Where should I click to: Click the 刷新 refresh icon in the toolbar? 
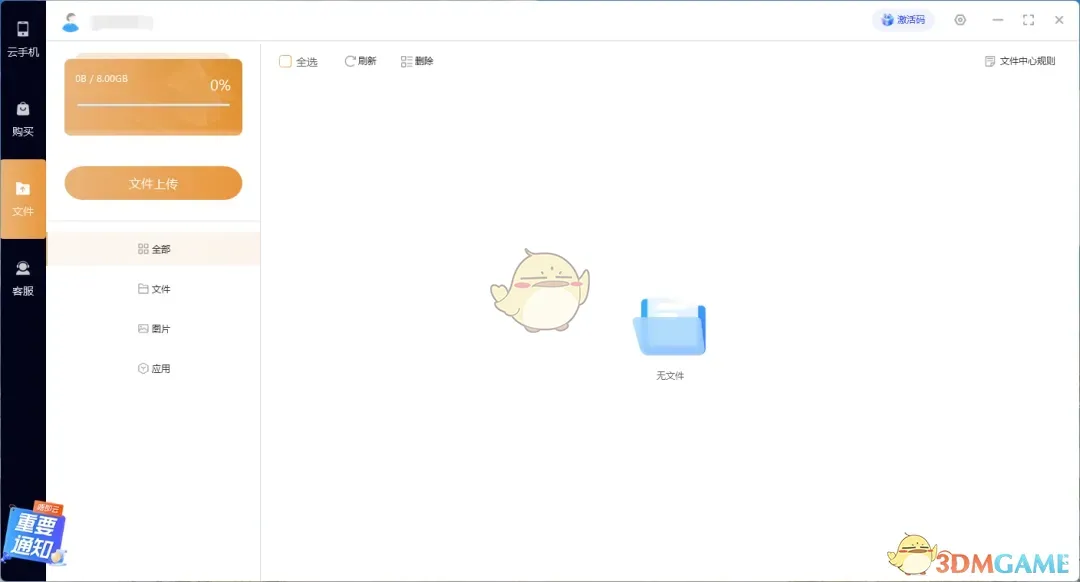pyautogui.click(x=360, y=61)
